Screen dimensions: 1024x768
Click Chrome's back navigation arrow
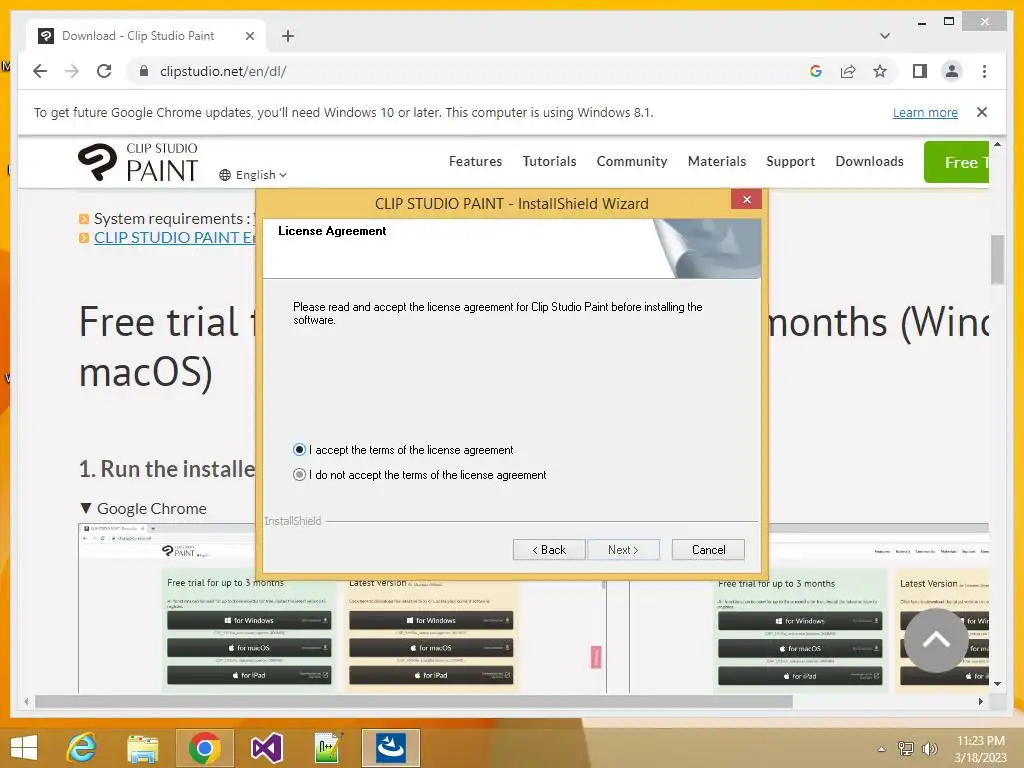pos(40,71)
